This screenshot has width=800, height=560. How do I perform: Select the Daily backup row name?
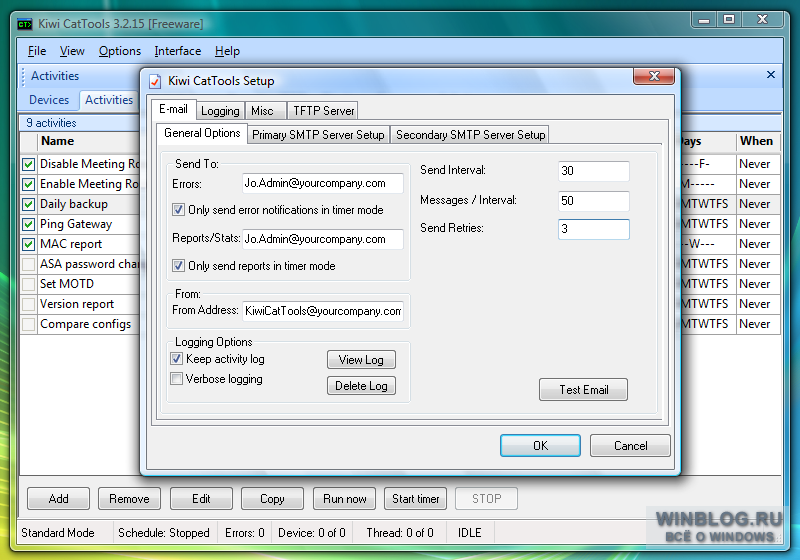pyautogui.click(x=74, y=205)
